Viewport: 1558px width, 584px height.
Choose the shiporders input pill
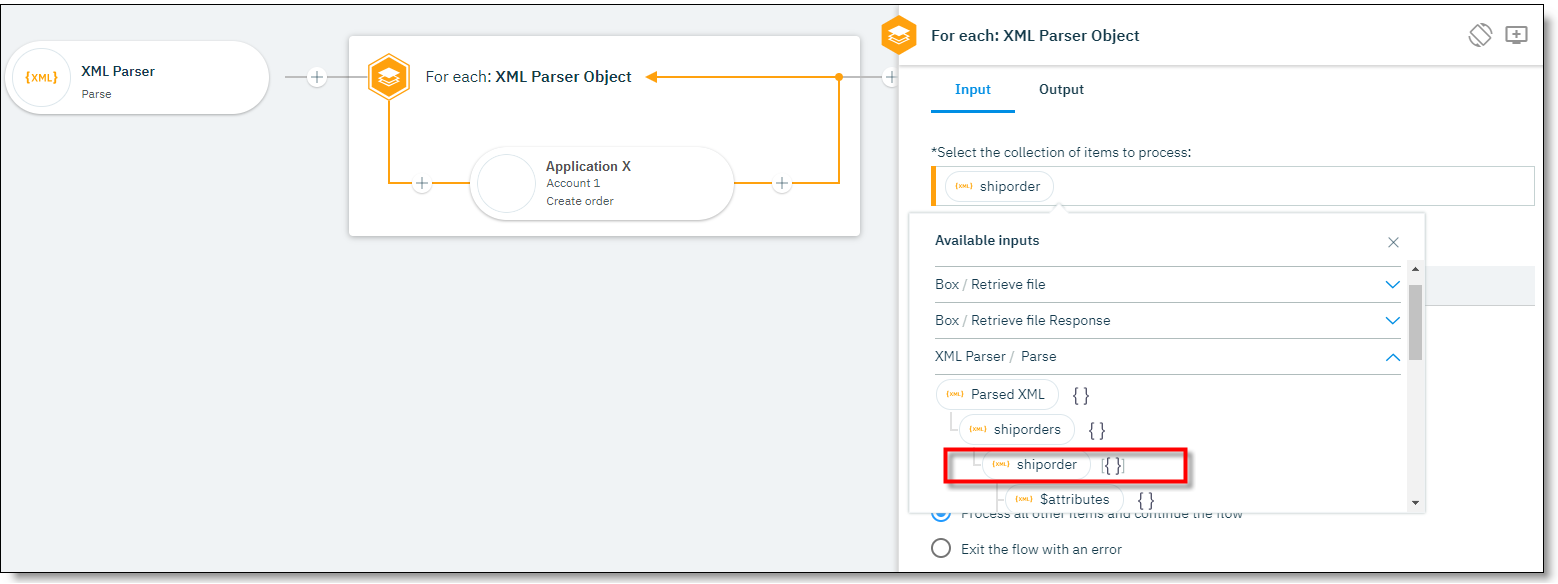pyautogui.click(x=1016, y=430)
